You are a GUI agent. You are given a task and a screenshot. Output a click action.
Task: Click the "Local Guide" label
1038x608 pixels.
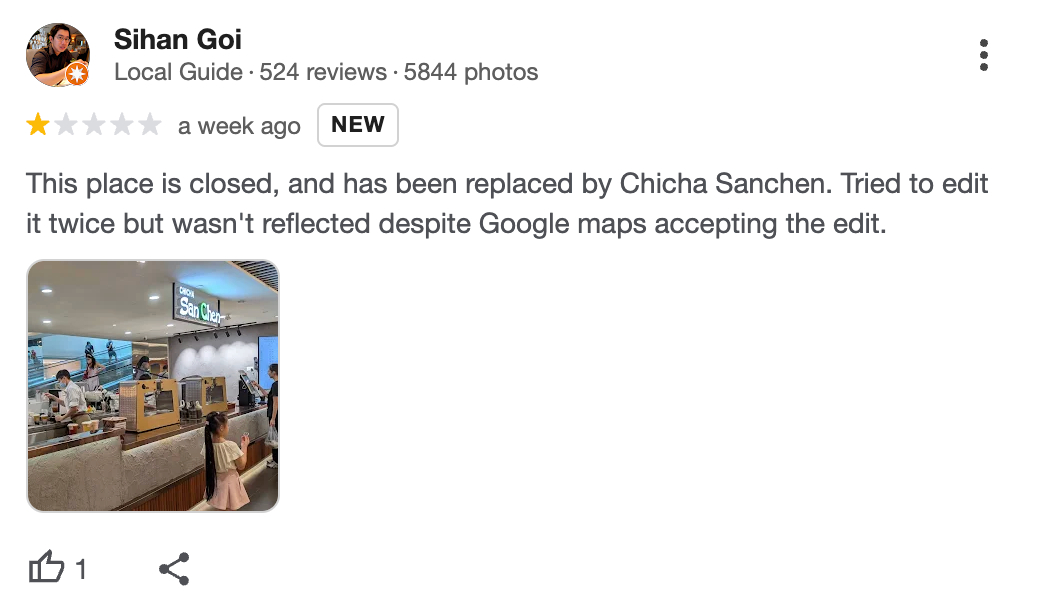click(178, 72)
